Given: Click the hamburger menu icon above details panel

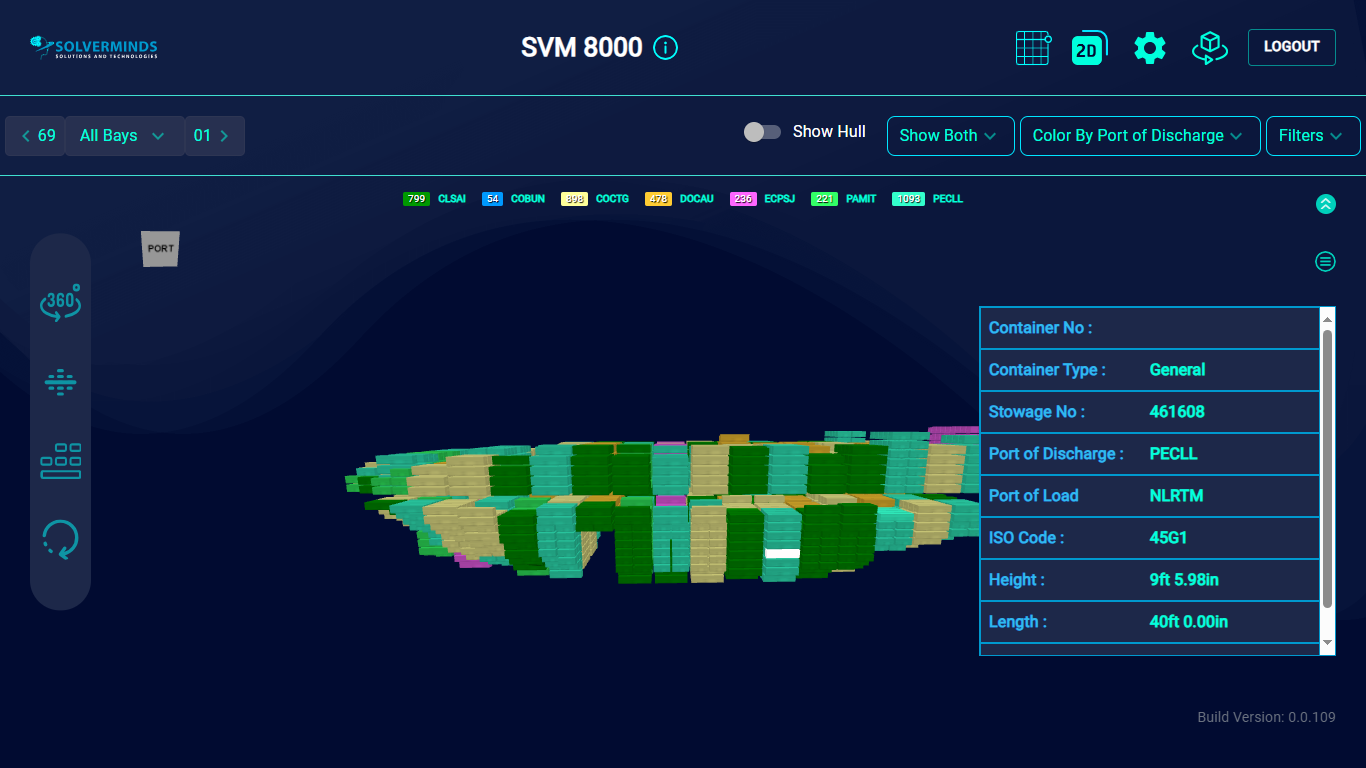Looking at the screenshot, I should [x=1325, y=262].
